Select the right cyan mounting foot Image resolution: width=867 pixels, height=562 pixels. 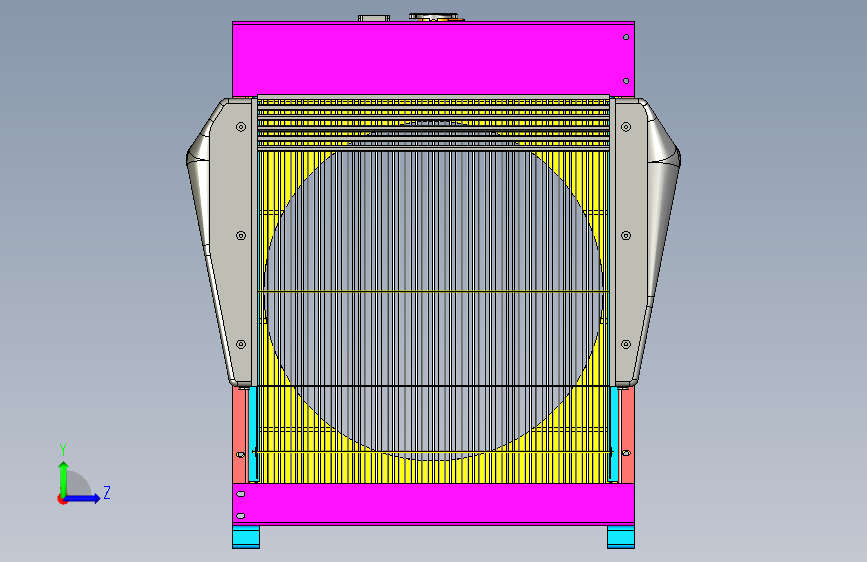pyautogui.click(x=621, y=537)
